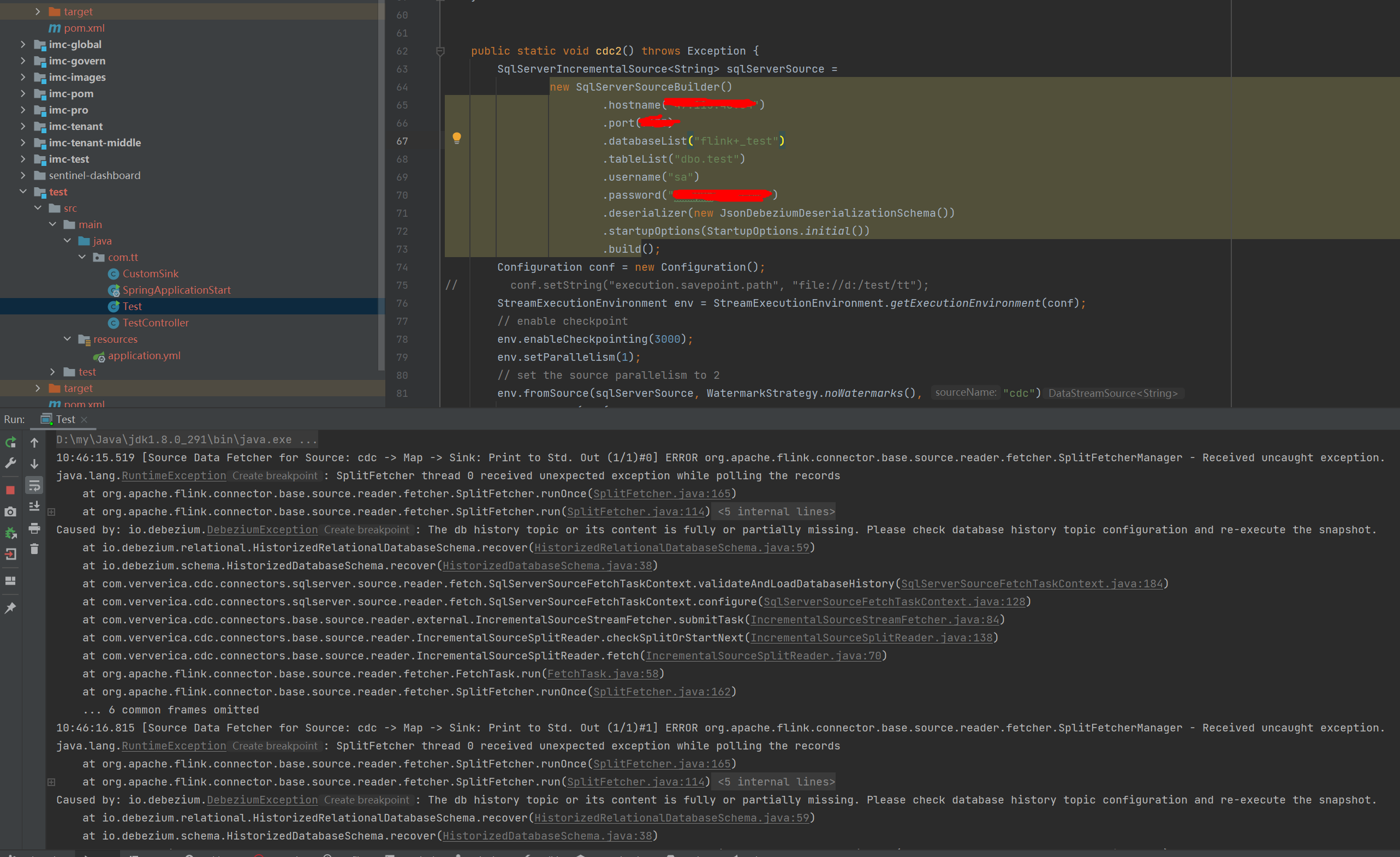Click first DebeziumException Create breakpoint

tap(366, 529)
